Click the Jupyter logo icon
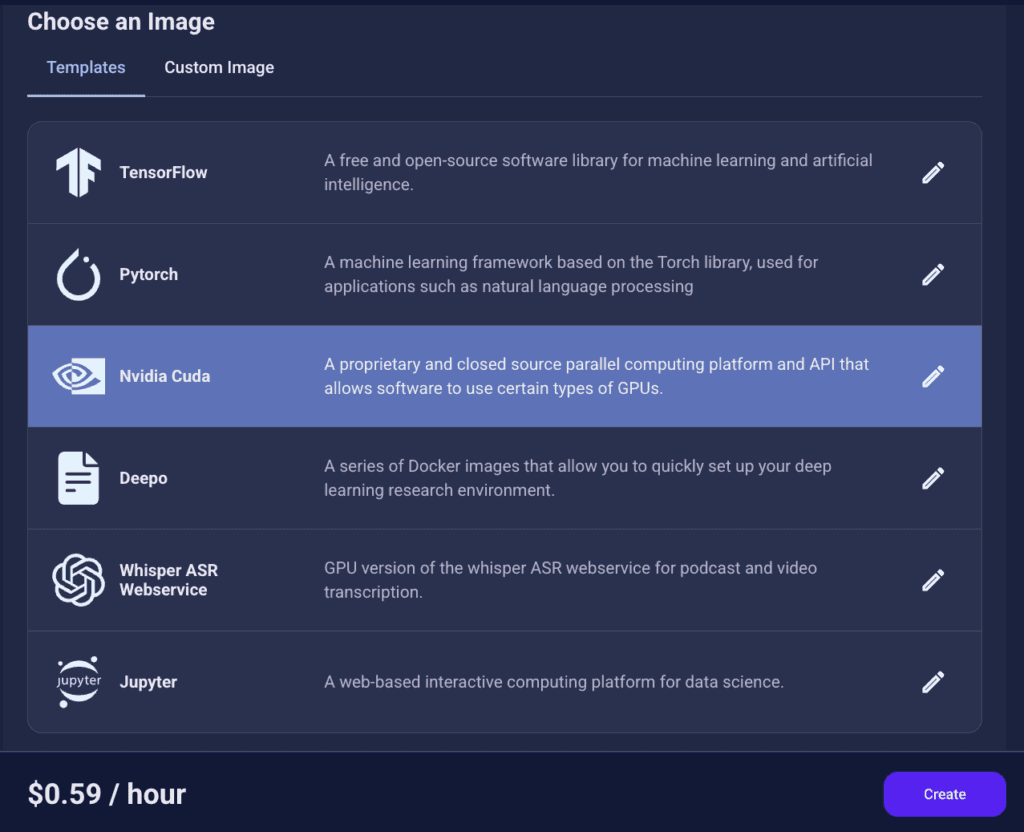1024x832 pixels. point(78,682)
